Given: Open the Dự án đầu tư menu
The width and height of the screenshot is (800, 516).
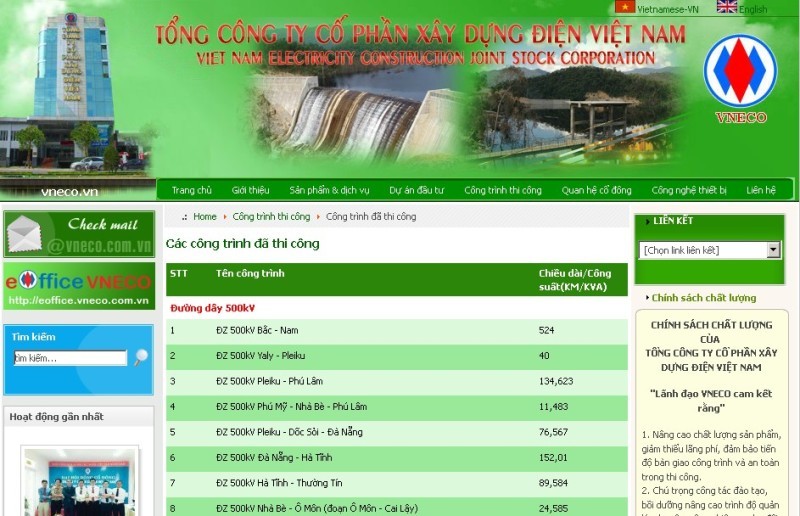Looking at the screenshot, I should click(x=416, y=190).
